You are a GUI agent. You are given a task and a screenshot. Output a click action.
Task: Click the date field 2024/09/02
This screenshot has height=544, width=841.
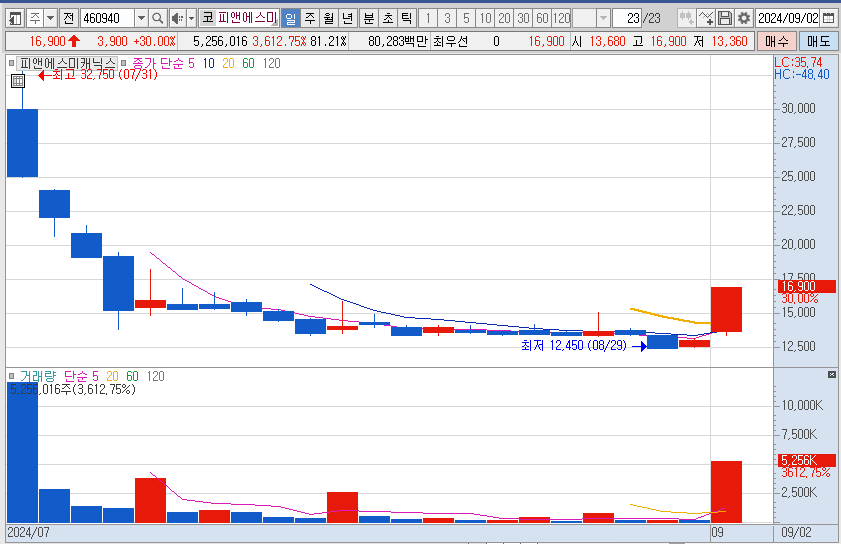788,19
